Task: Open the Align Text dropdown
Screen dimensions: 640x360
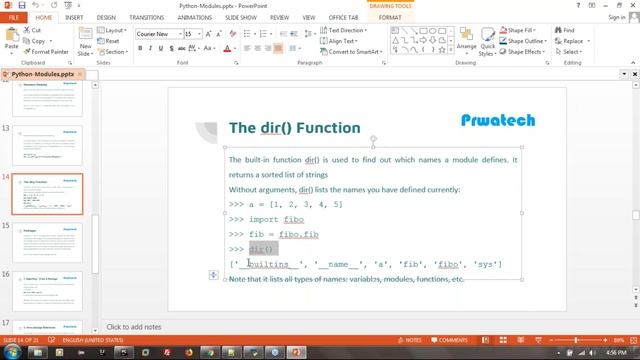Action: pyautogui.click(x=339, y=41)
